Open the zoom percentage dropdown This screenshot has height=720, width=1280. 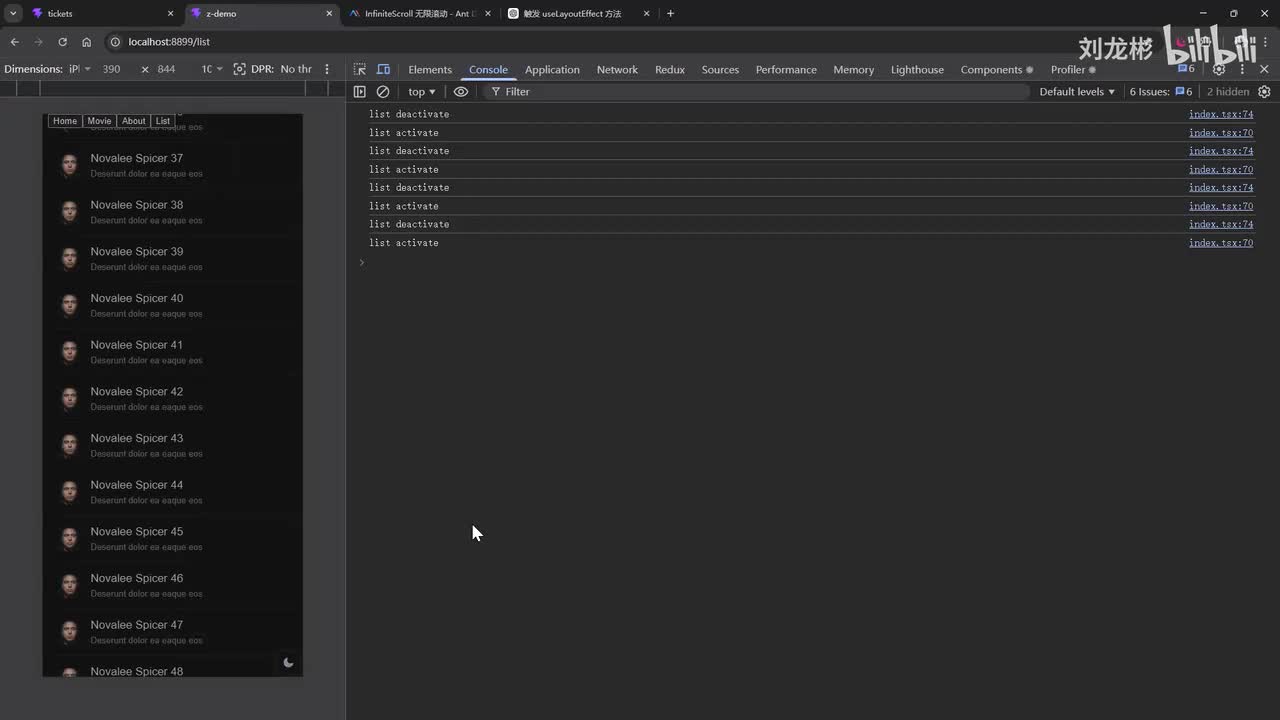click(x=212, y=69)
